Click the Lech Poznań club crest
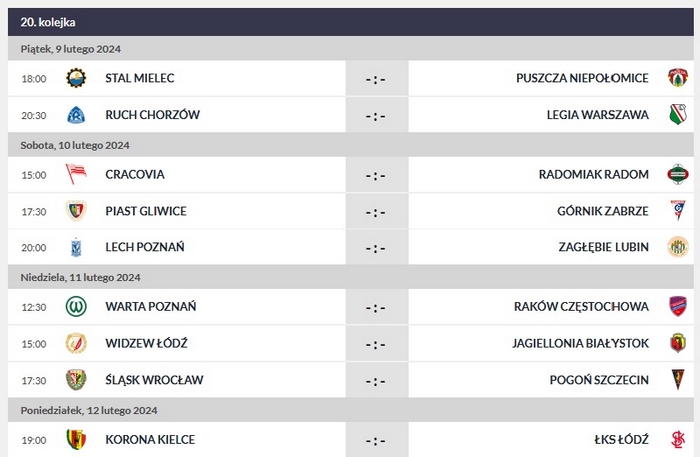The image size is (700, 457). click(x=75, y=247)
